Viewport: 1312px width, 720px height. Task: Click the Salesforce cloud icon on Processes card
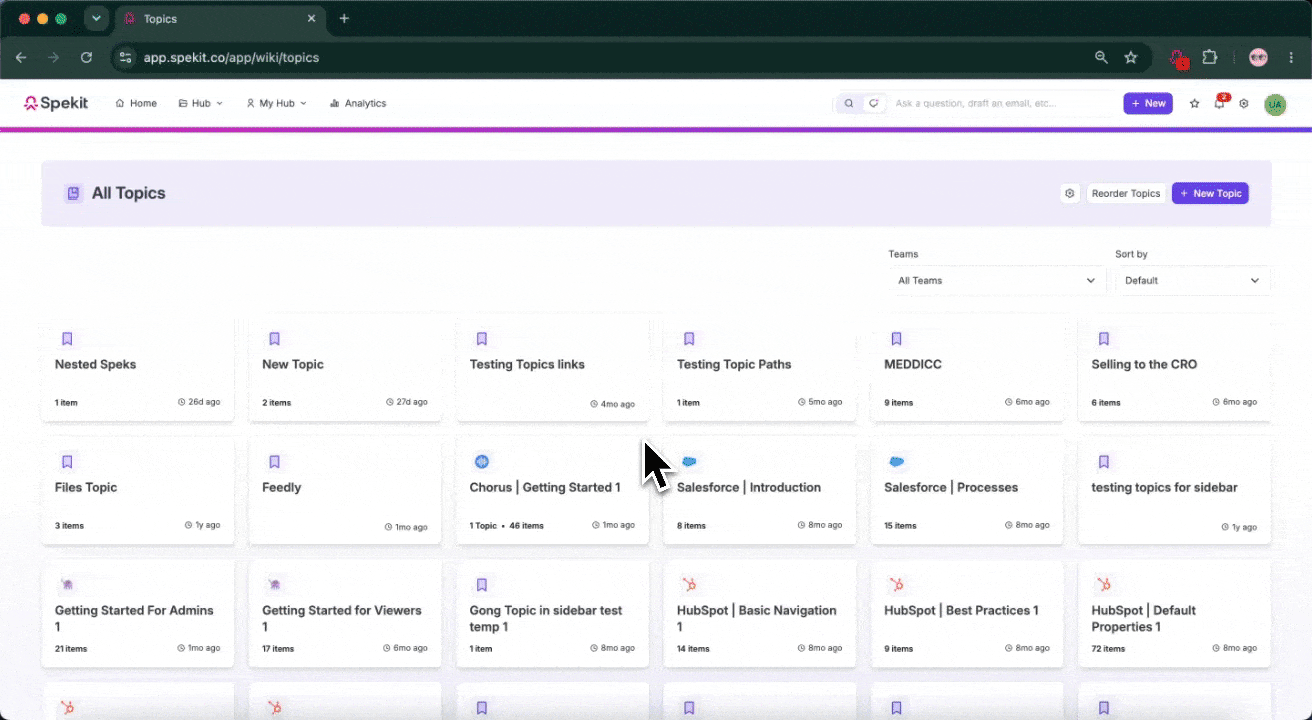[897, 462]
